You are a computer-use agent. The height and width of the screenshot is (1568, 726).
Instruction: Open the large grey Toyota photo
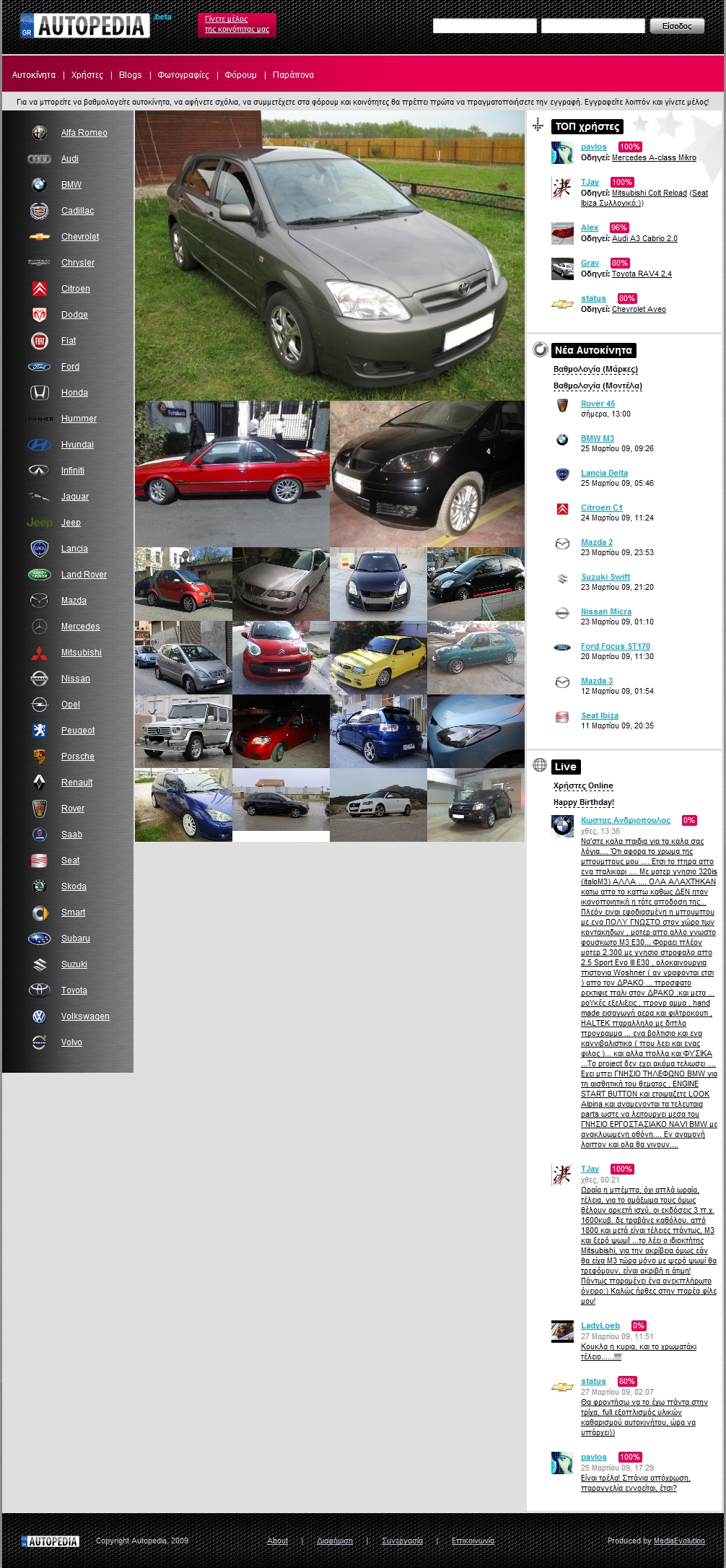click(x=330, y=256)
